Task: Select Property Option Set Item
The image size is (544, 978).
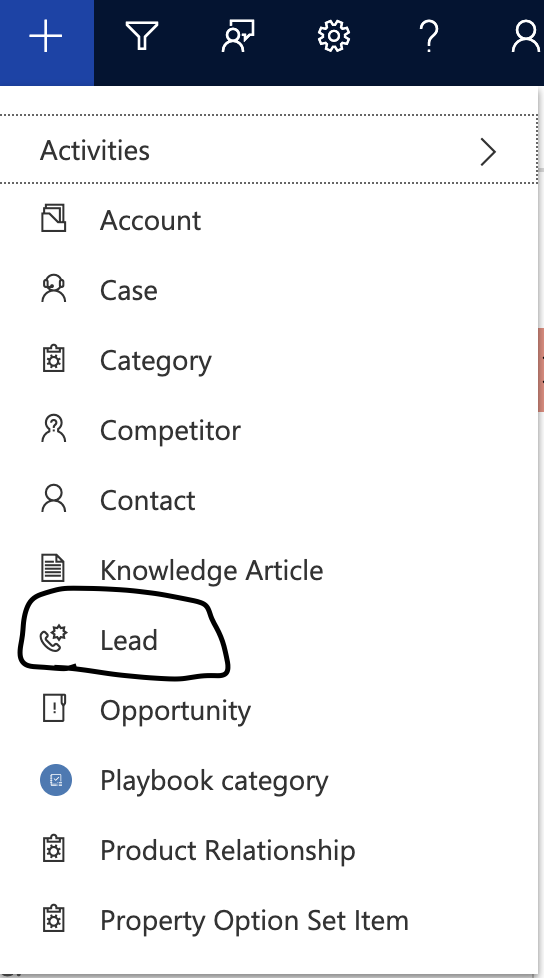Action: (268, 919)
